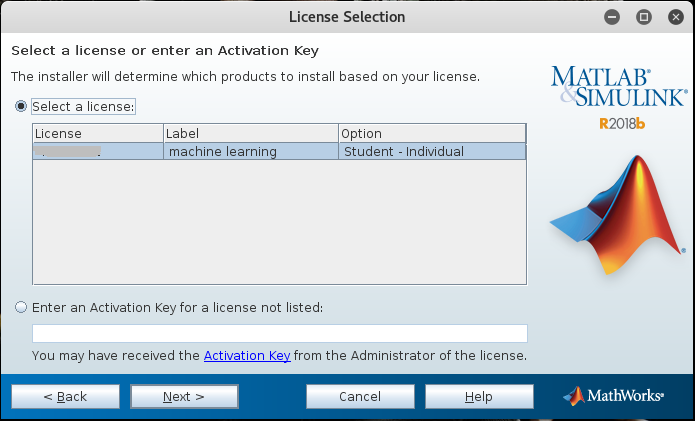Screen dimensions: 695x421
Task: Choose the Activation Key radio option
Action: 21,307
